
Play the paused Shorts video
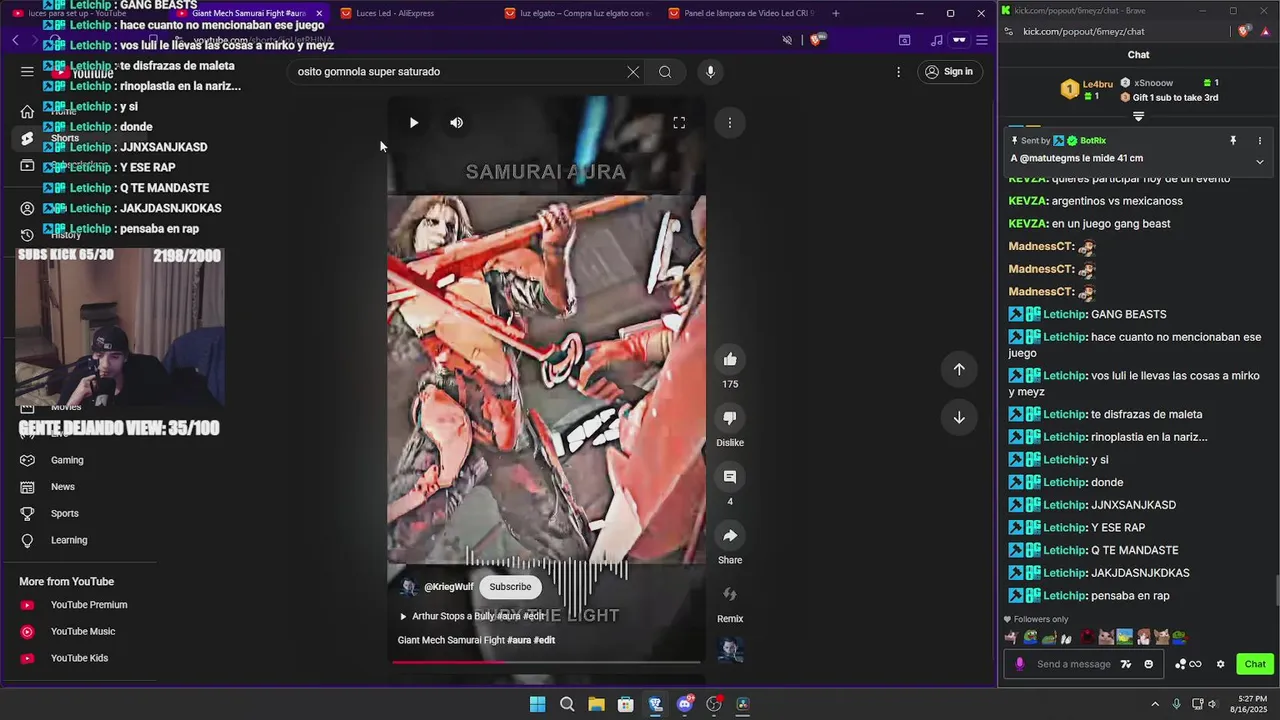click(413, 123)
